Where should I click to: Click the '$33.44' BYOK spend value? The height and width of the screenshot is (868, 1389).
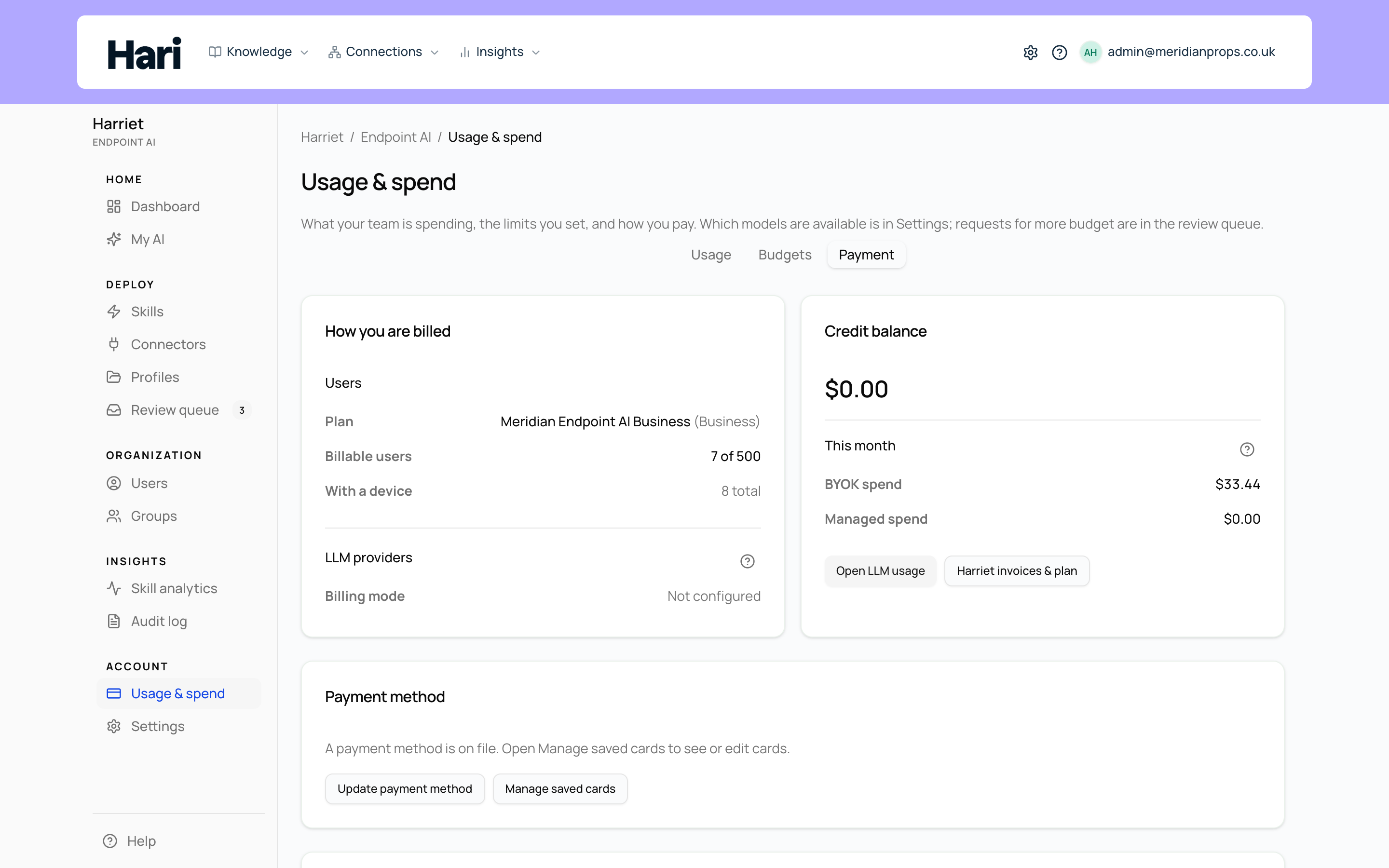(1238, 485)
